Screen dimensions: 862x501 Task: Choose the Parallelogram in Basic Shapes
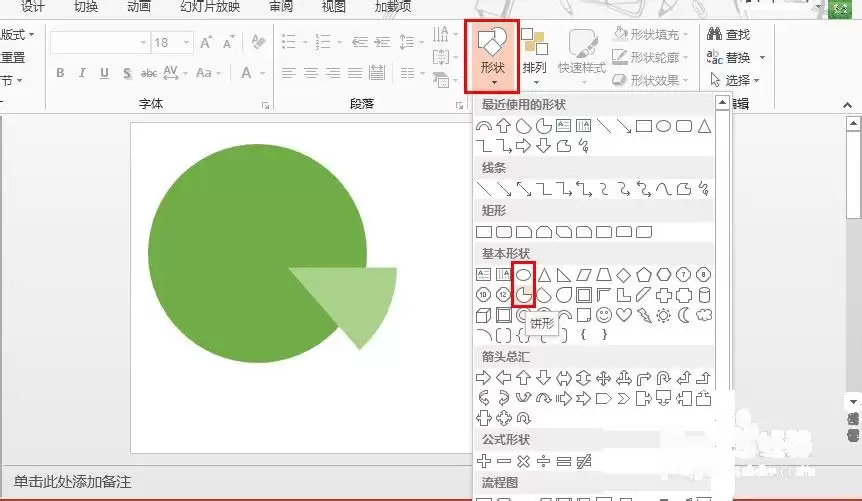(584, 274)
